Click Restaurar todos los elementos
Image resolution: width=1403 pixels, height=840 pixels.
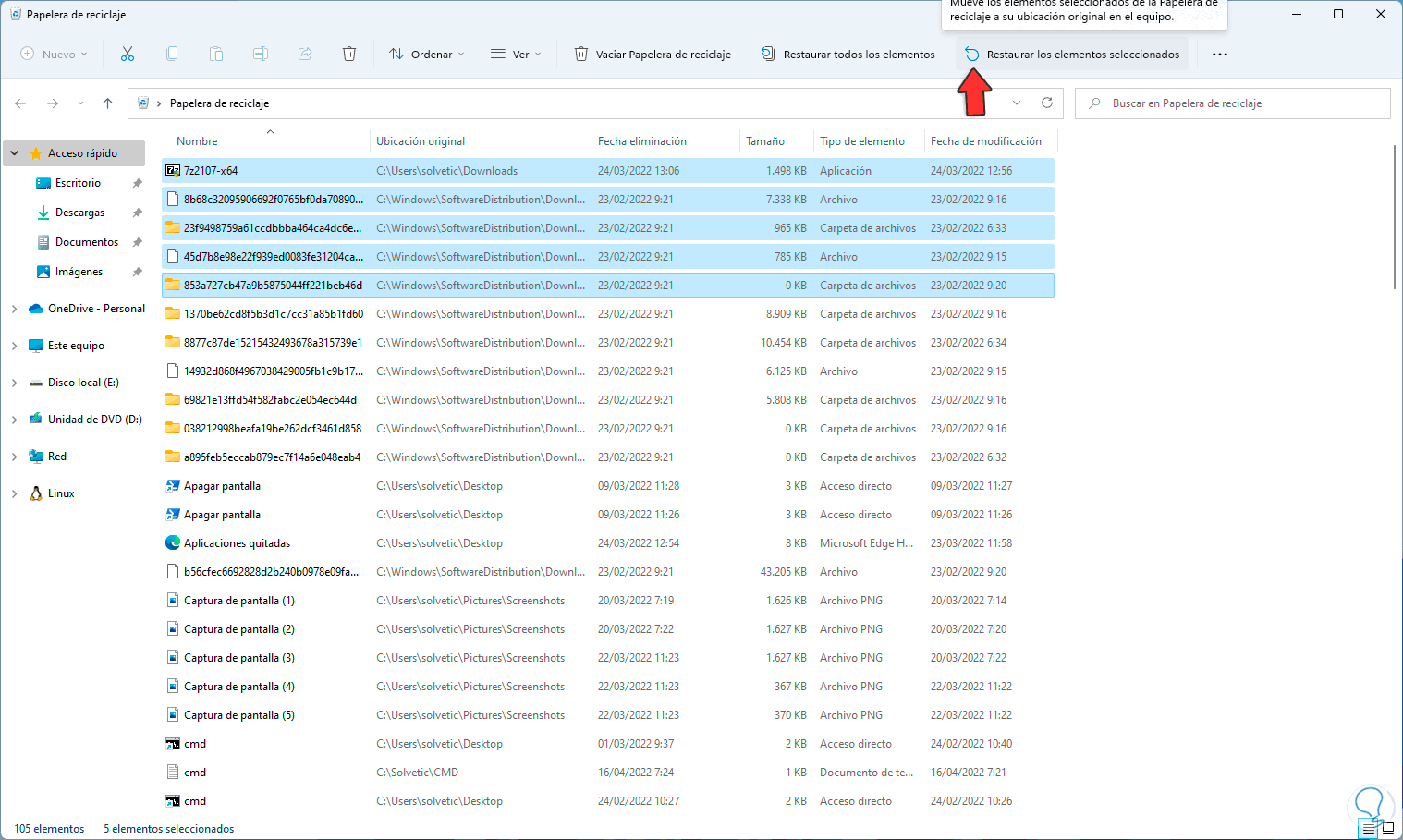848,55
